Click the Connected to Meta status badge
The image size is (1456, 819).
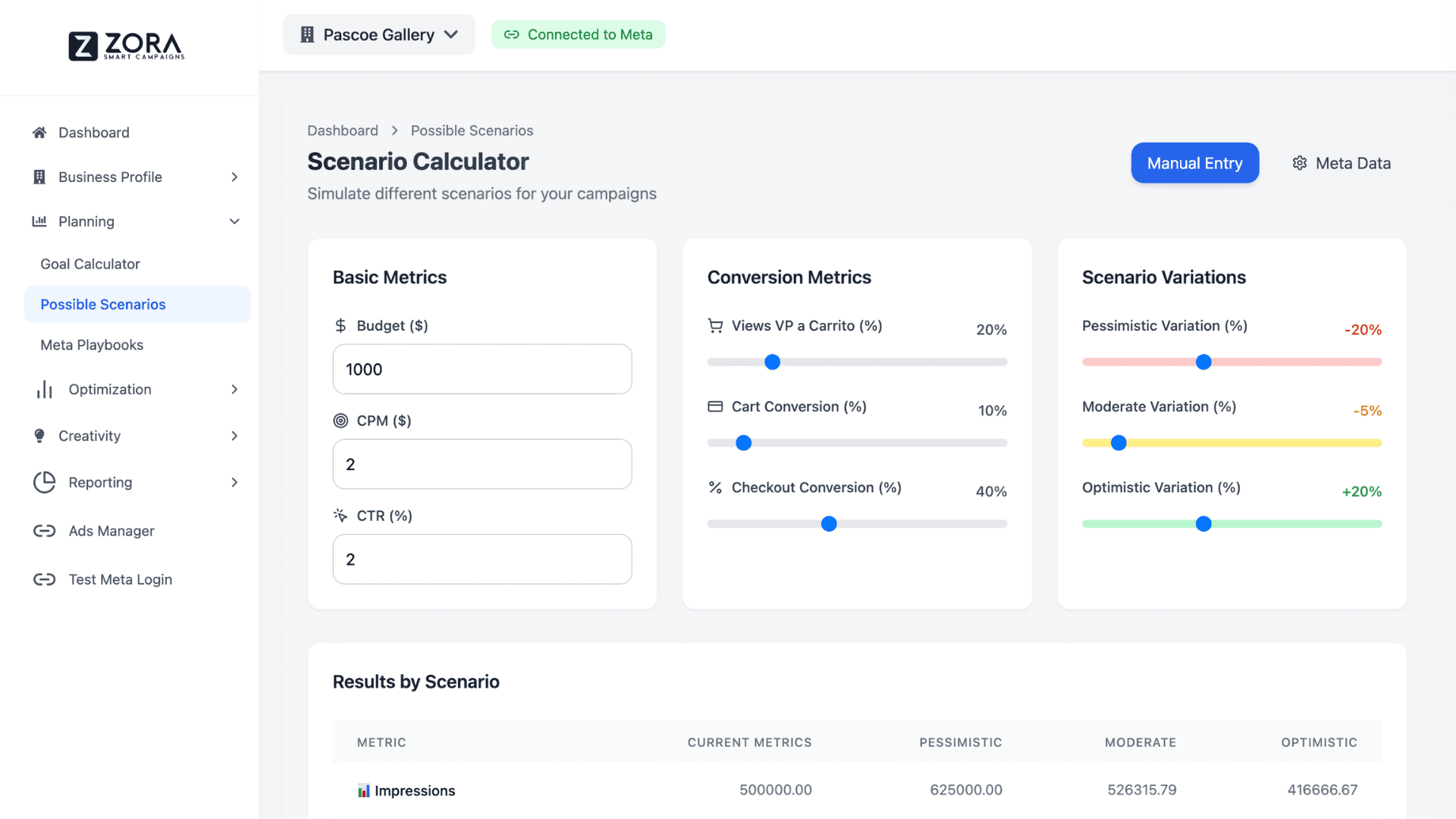click(578, 35)
